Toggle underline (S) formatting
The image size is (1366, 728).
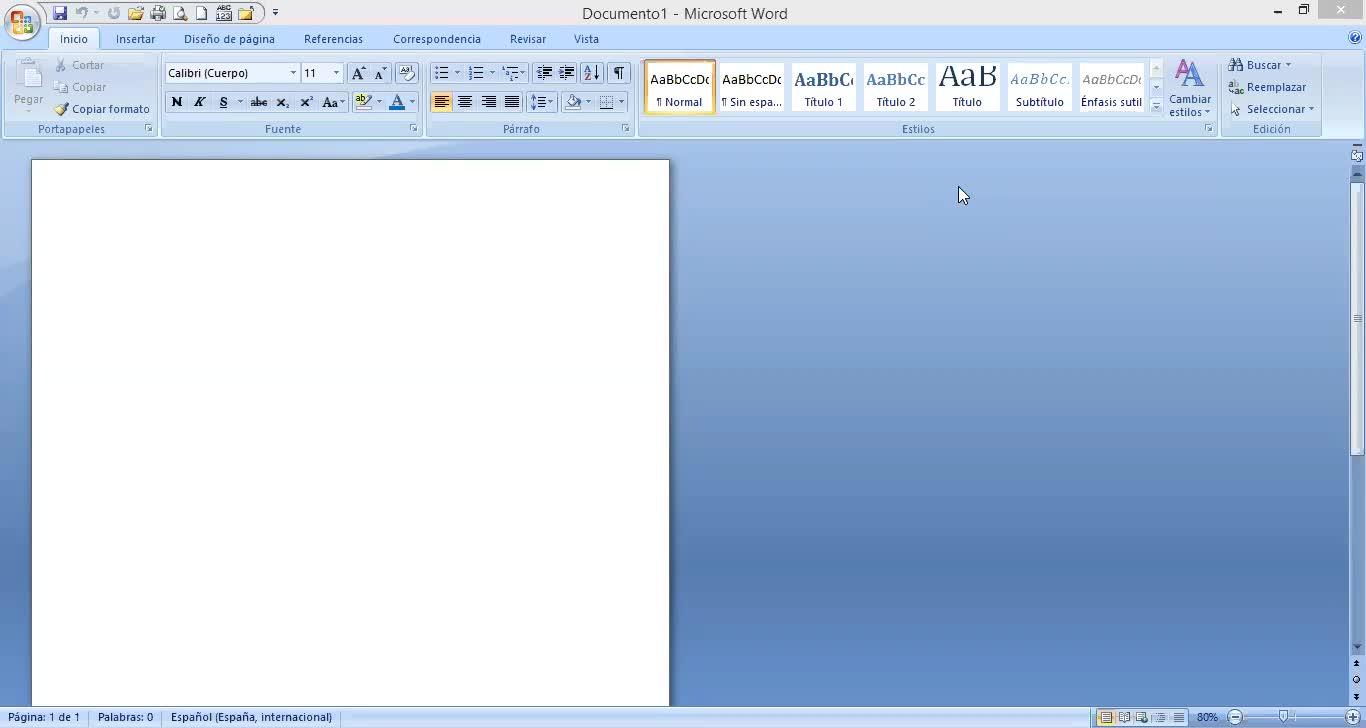[223, 102]
